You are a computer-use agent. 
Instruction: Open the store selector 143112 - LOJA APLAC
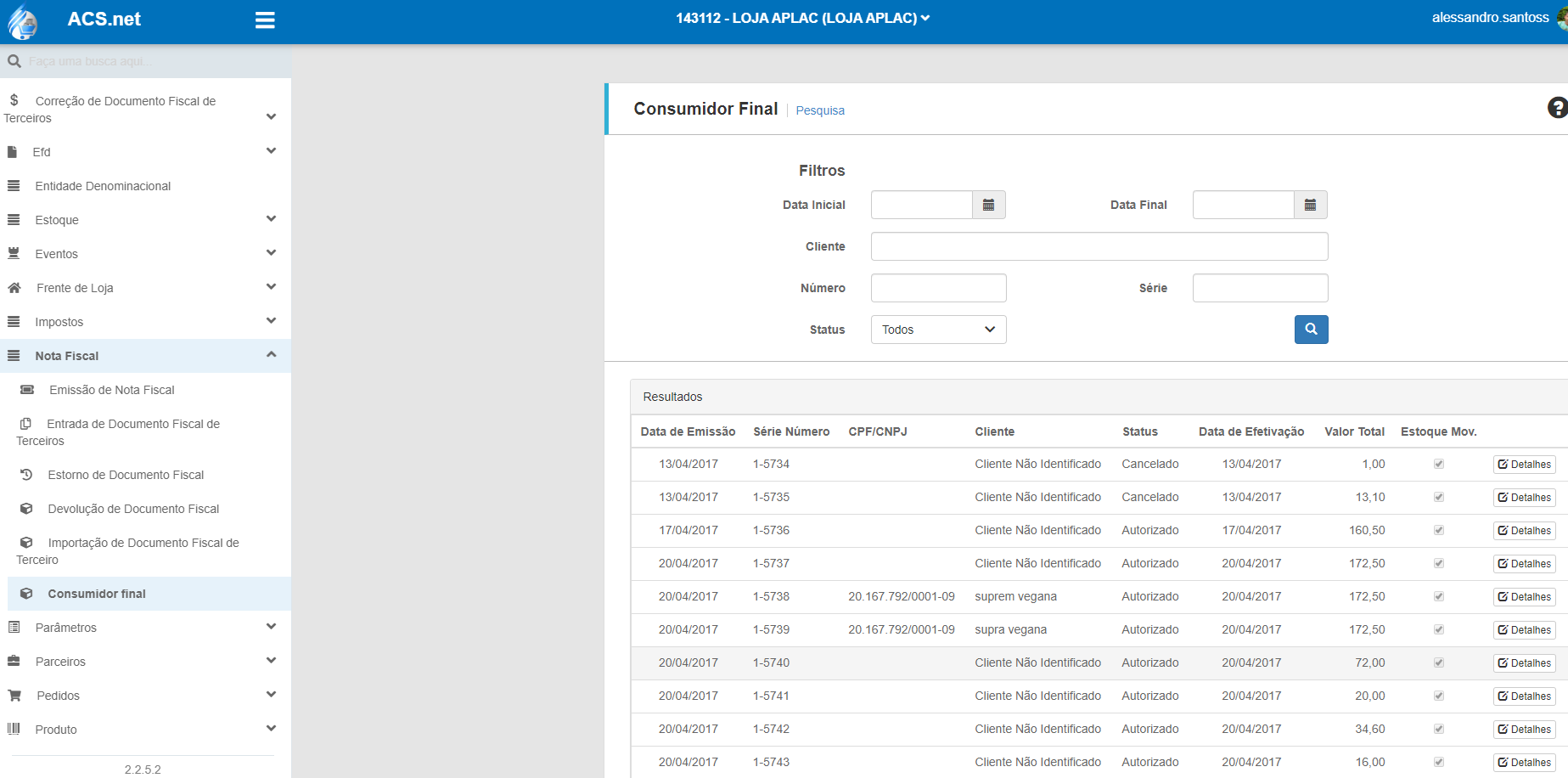803,18
